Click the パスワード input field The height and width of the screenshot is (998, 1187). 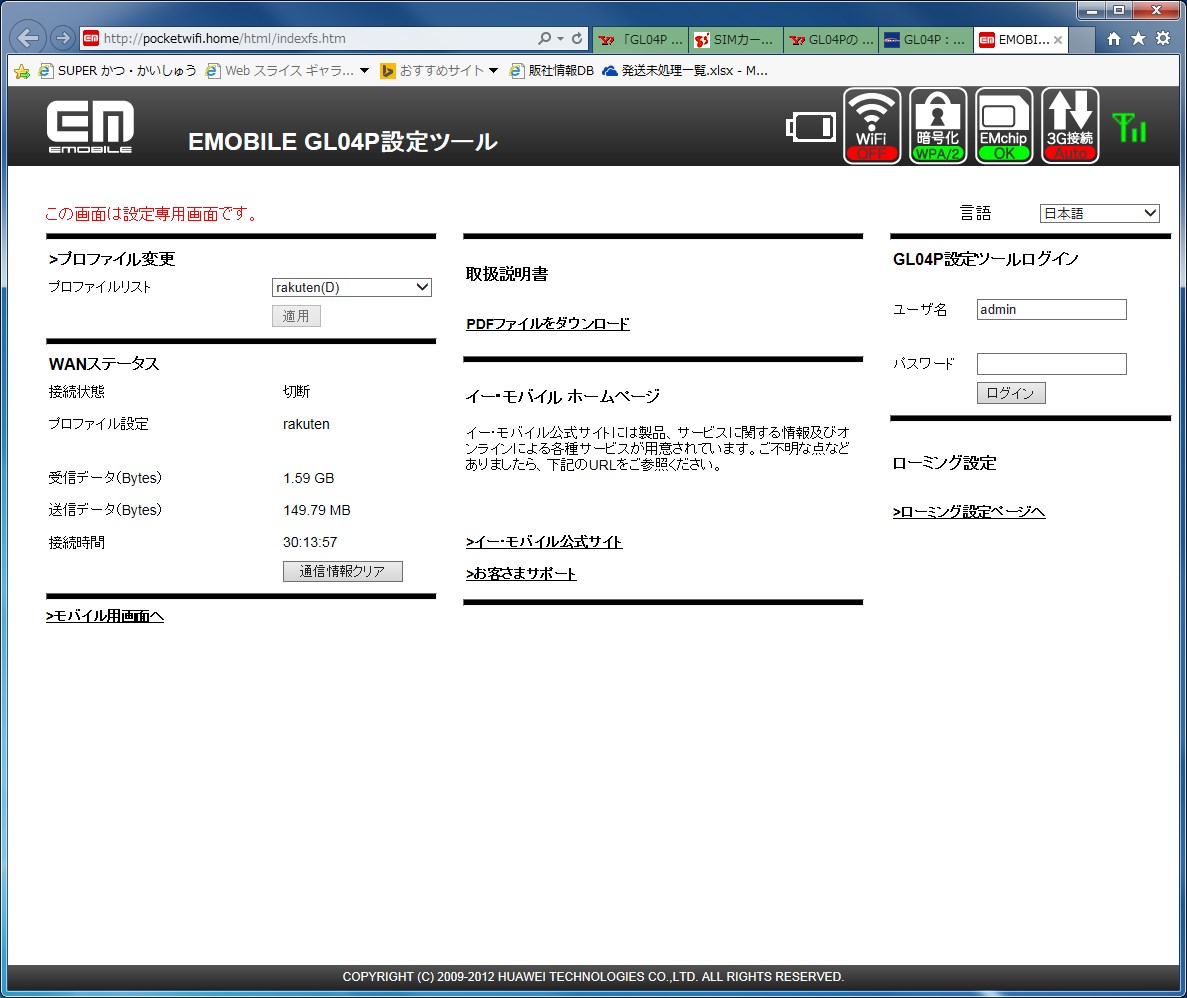(1051, 364)
